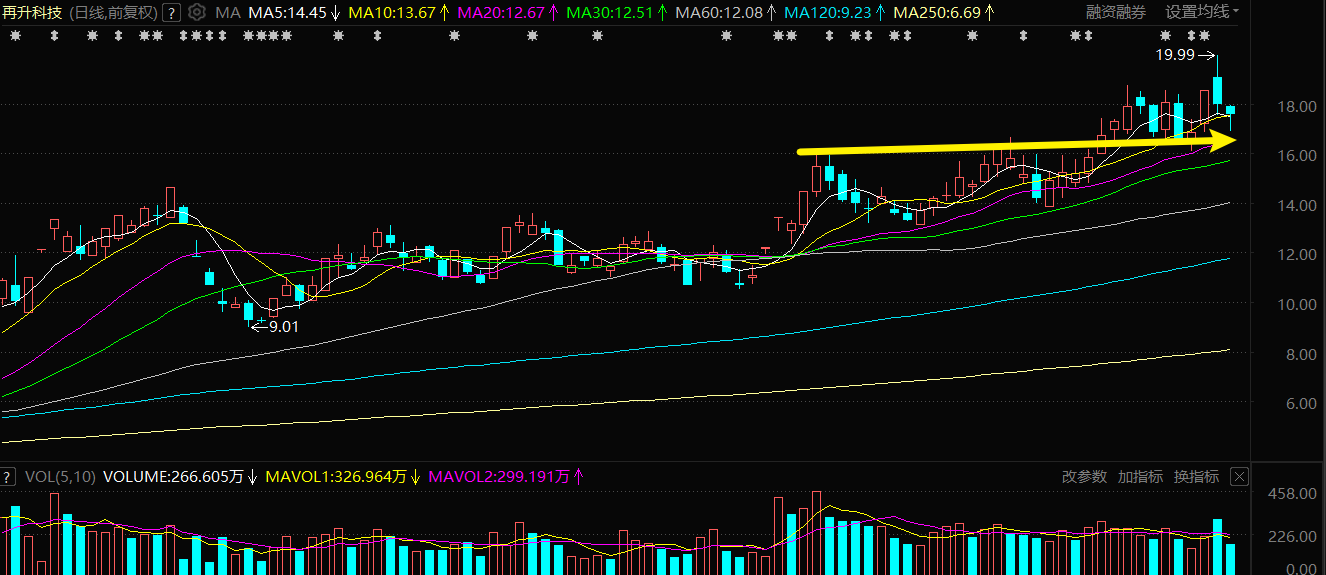The image size is (1326, 575).
Task: Open the gear settings icon next to MA
Action: pos(196,13)
